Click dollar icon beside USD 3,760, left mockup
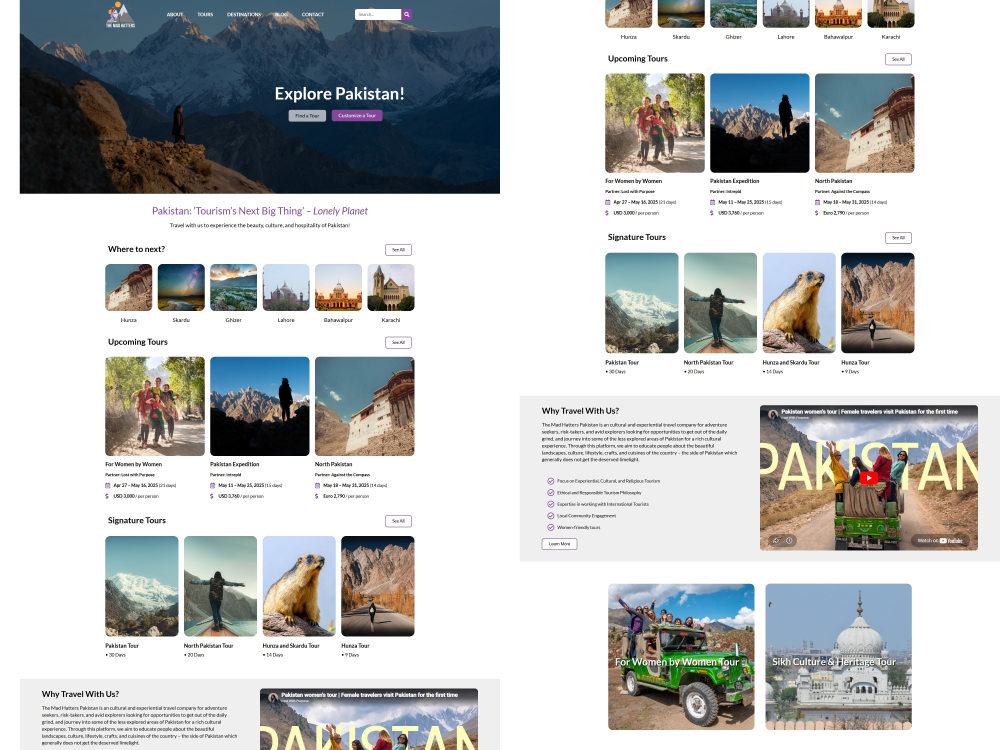Viewport: 1000px width, 750px height. [212, 496]
